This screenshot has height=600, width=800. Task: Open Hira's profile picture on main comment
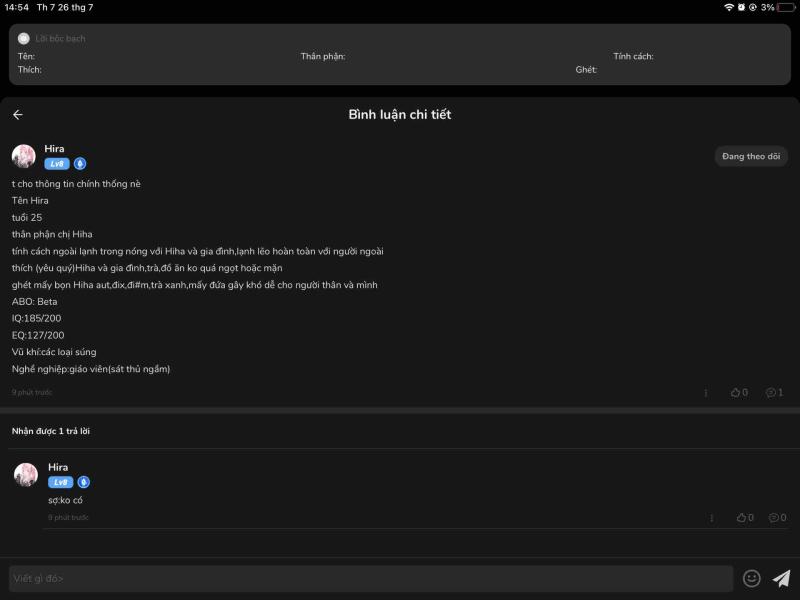pyautogui.click(x=24, y=156)
